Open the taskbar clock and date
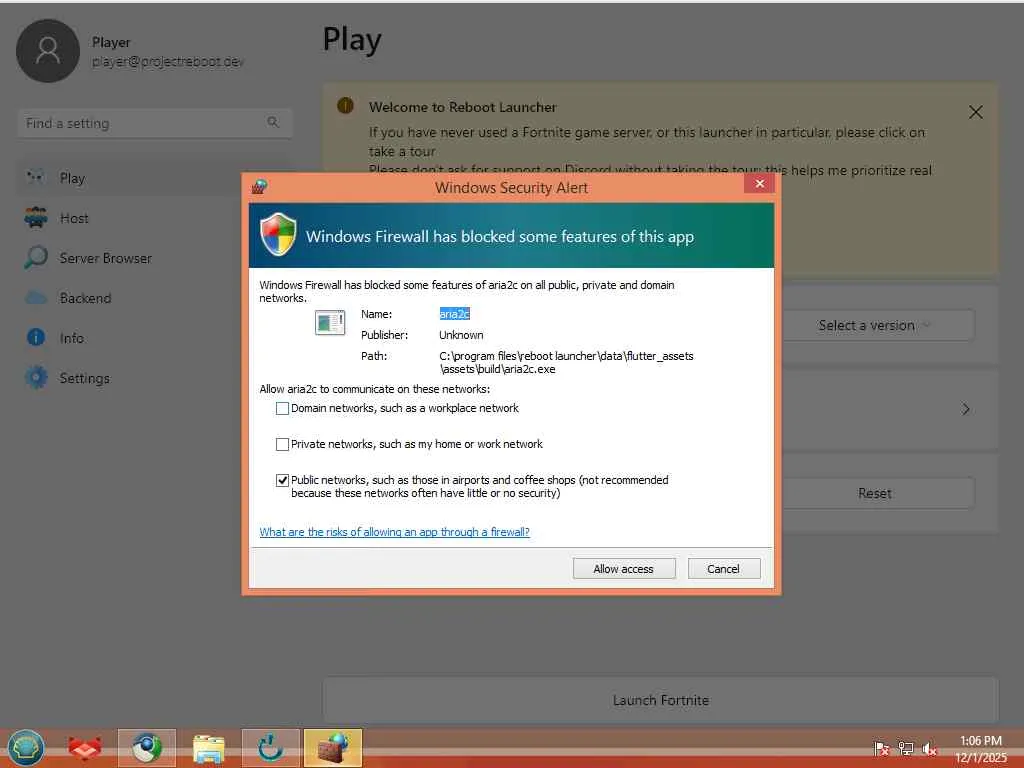This screenshot has width=1024, height=768. click(981, 749)
